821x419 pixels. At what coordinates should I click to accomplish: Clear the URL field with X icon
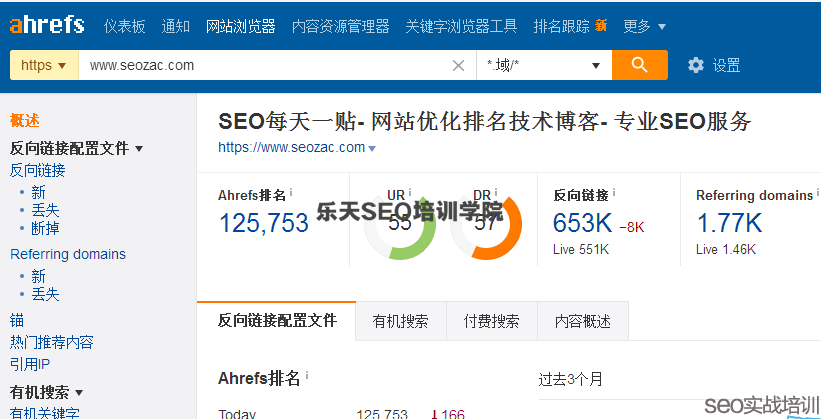click(x=458, y=66)
